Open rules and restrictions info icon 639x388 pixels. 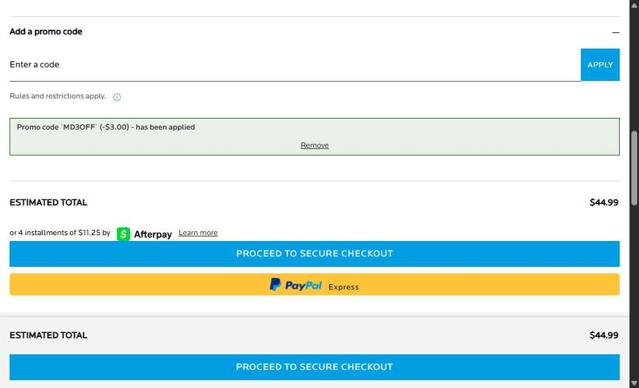(117, 97)
